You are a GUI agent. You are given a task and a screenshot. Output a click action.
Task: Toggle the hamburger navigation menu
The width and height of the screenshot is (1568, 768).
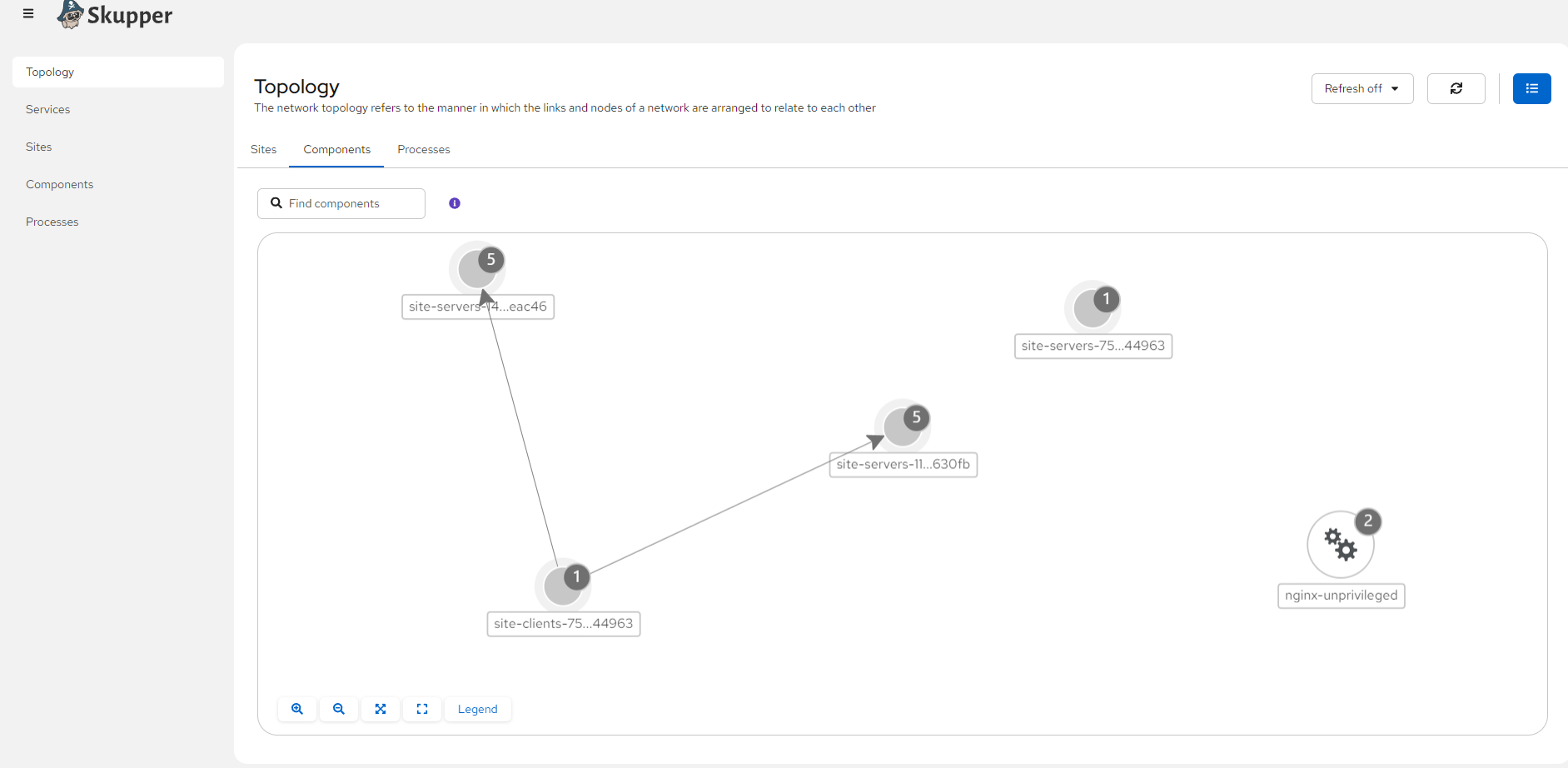[x=28, y=13]
